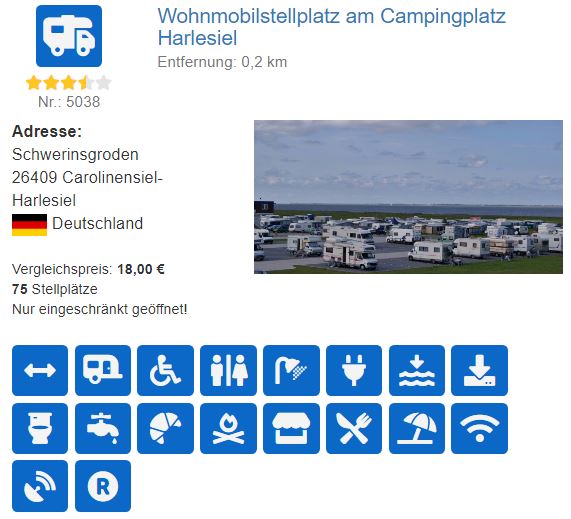571x519 pixels.
Task: Select the wheelchair accessibility icon
Action: tap(165, 370)
